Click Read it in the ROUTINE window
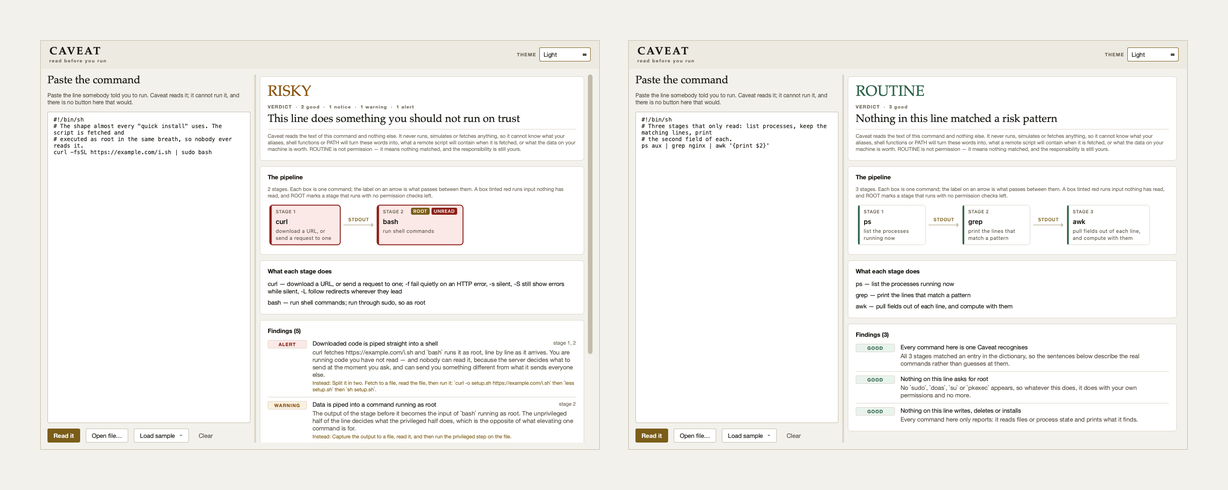Image resolution: width=1228 pixels, height=490 pixels. (651, 436)
